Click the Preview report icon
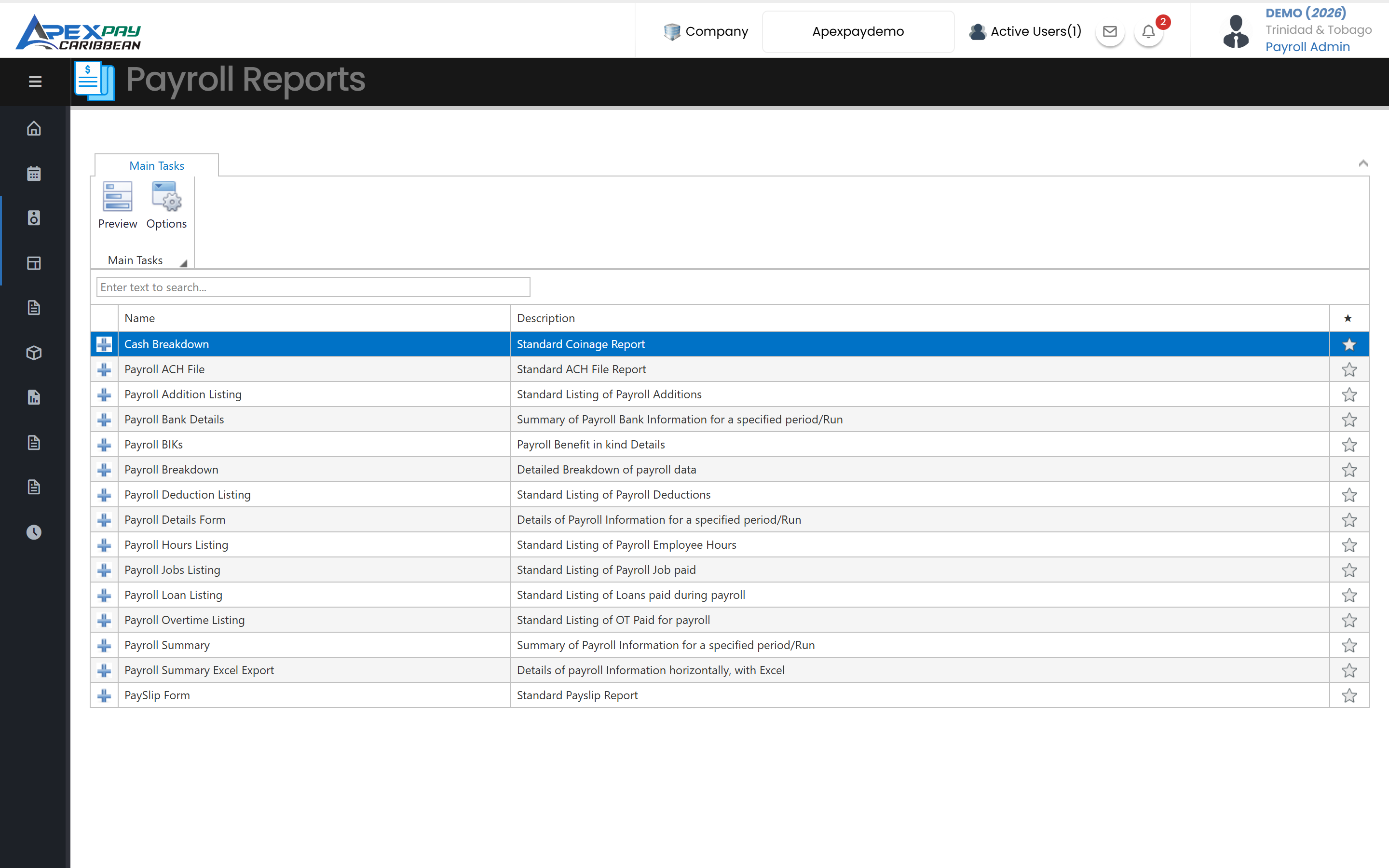 coord(117,197)
